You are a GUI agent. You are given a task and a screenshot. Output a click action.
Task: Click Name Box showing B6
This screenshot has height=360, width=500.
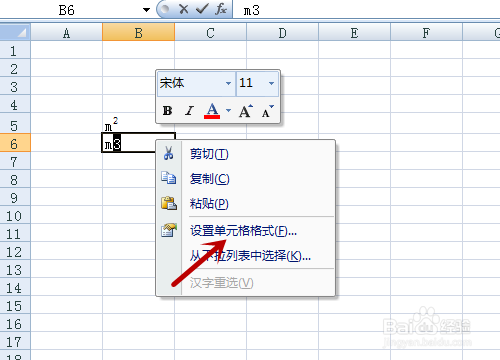click(x=67, y=10)
